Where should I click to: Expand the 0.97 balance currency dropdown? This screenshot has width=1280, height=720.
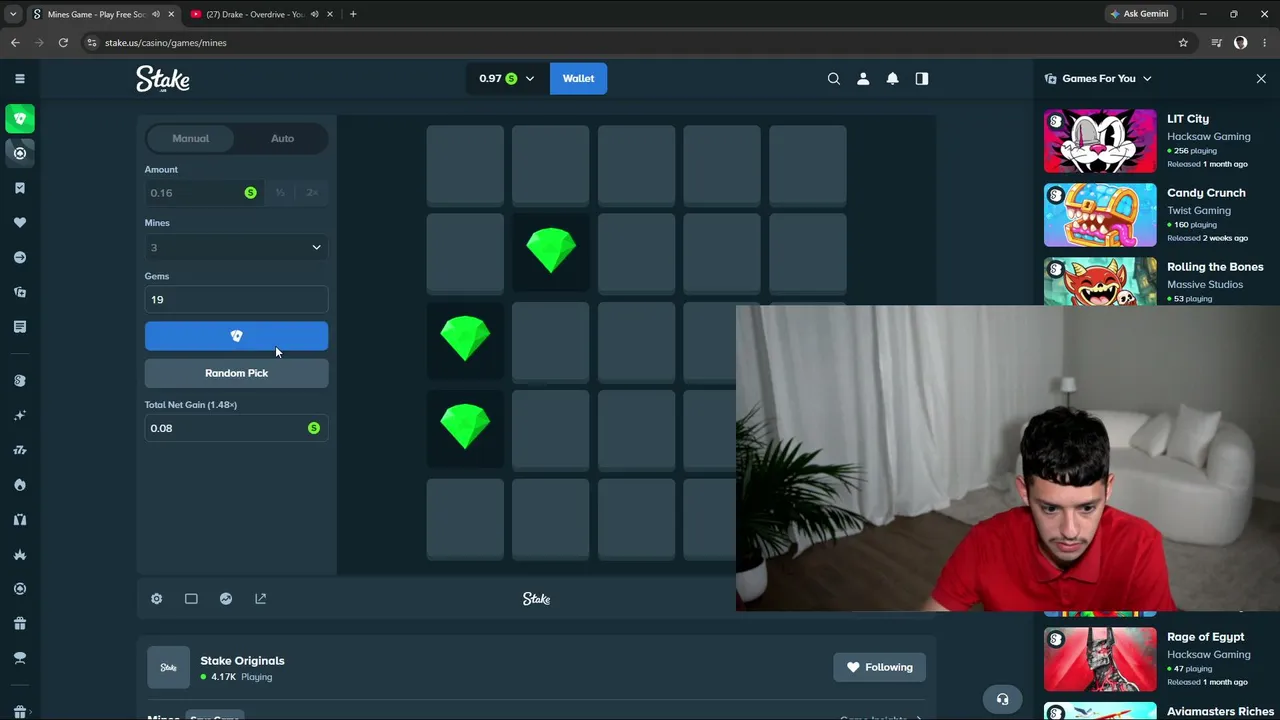pyautogui.click(x=507, y=78)
